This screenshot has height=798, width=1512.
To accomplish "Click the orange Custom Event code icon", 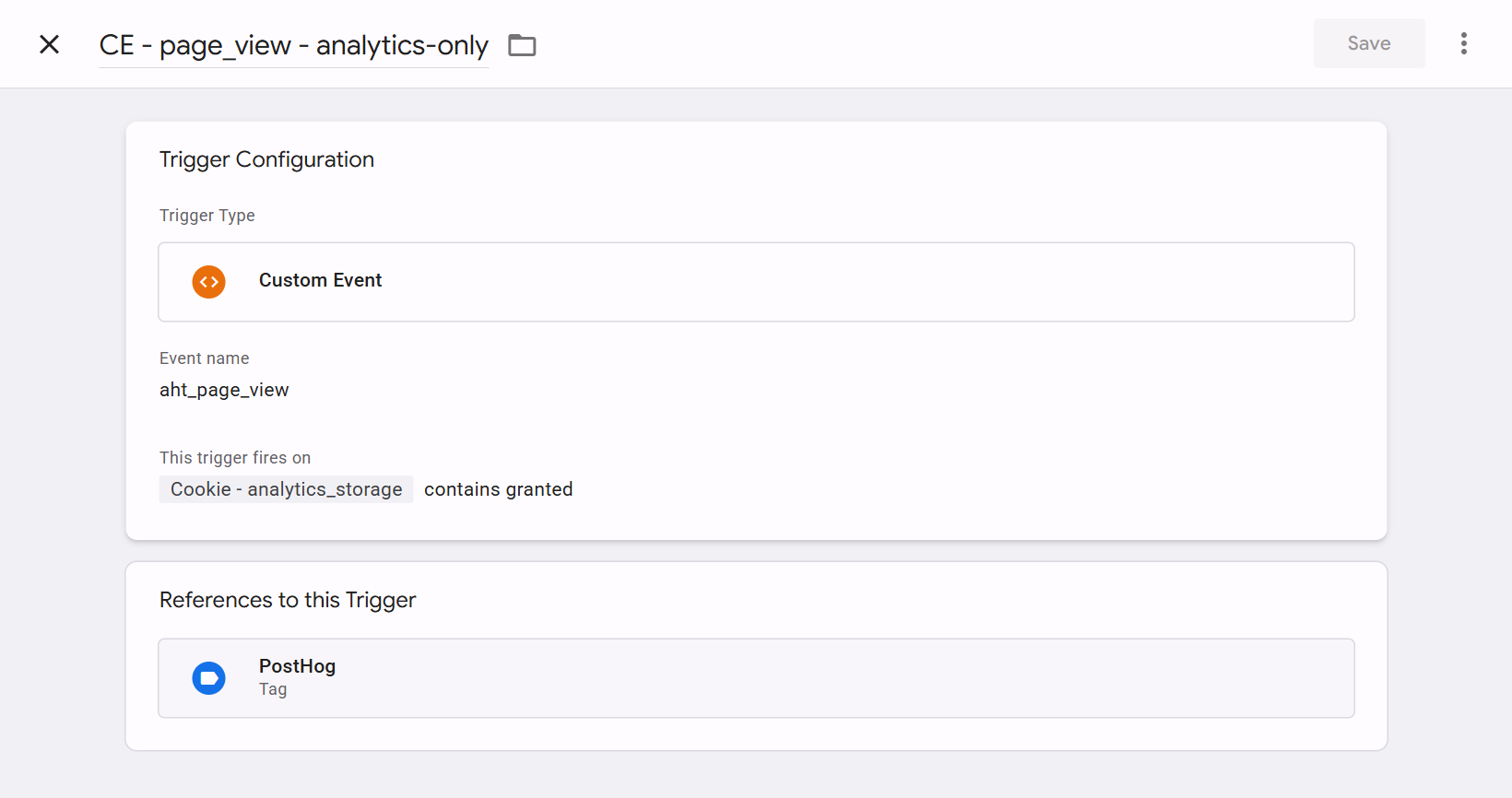I will tap(208, 282).
